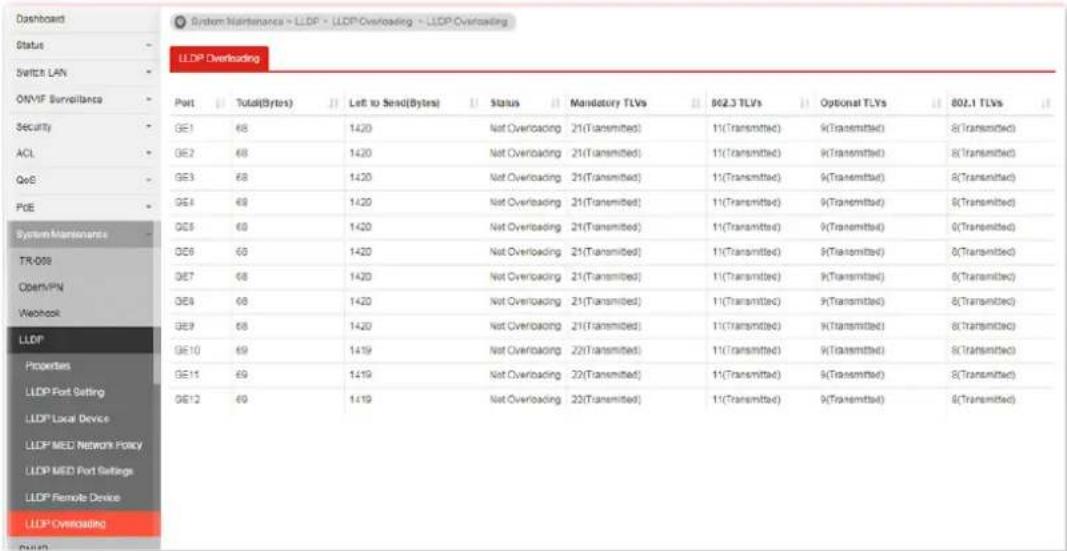Click the GE2 port cell
This screenshot has width=1067, height=551.
[182, 154]
